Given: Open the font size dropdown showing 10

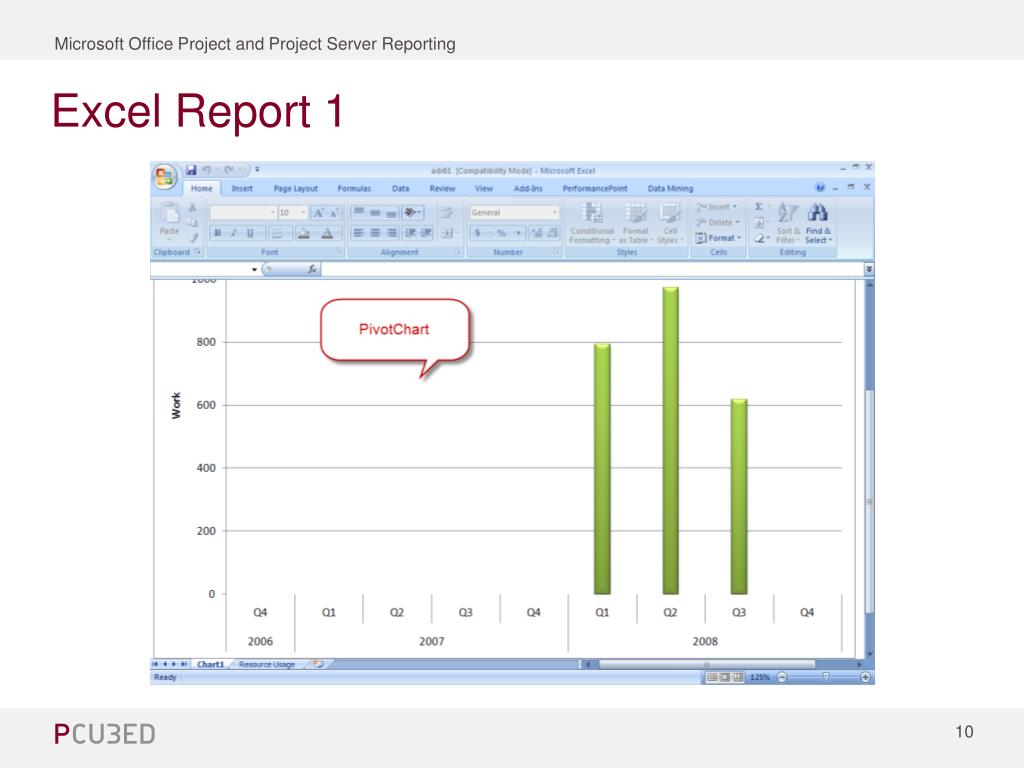Looking at the screenshot, I should coord(293,213).
